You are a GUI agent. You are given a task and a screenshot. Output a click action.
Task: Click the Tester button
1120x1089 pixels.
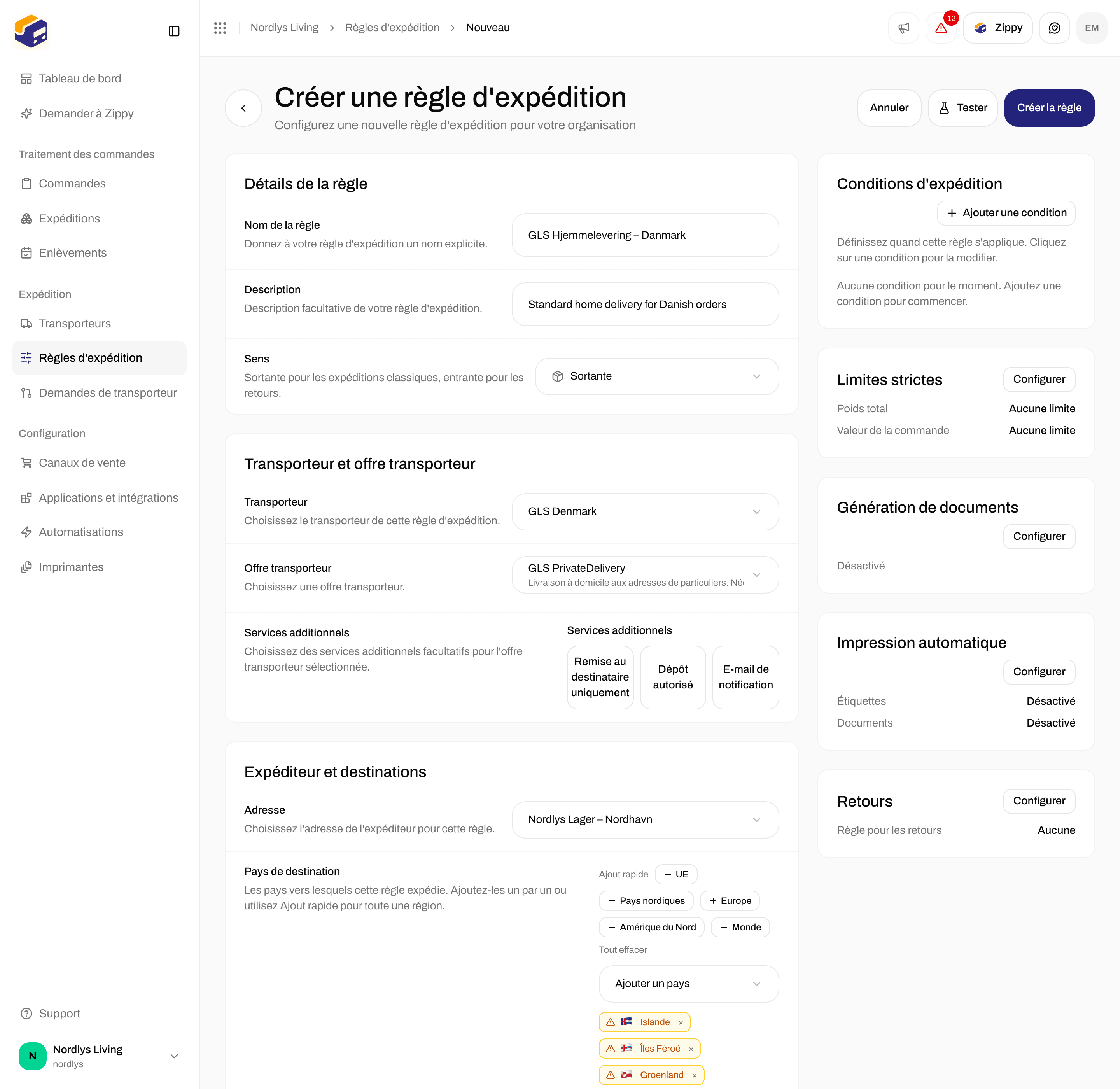(x=963, y=107)
